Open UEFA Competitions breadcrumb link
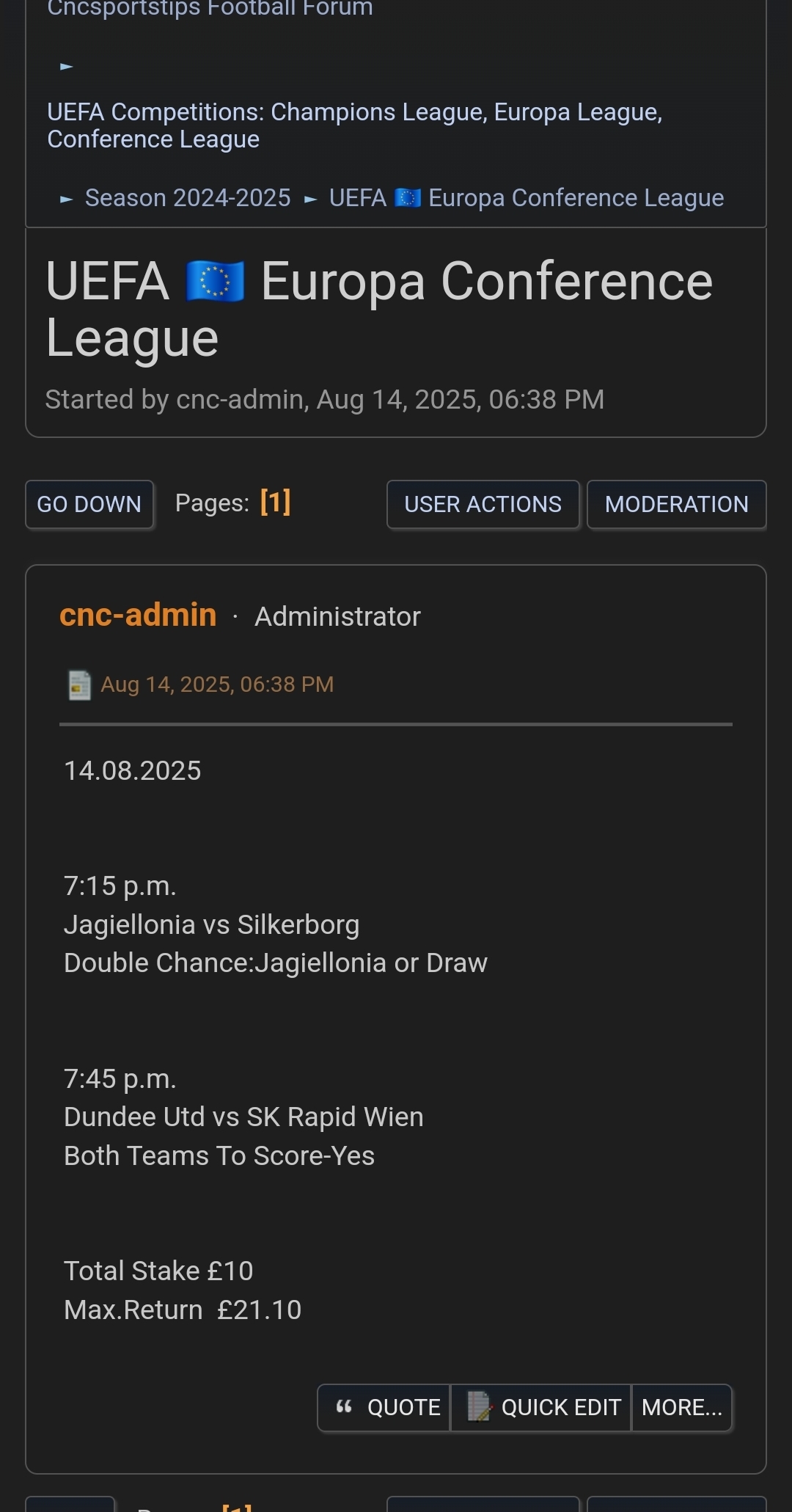The image size is (792, 1512). (x=354, y=125)
